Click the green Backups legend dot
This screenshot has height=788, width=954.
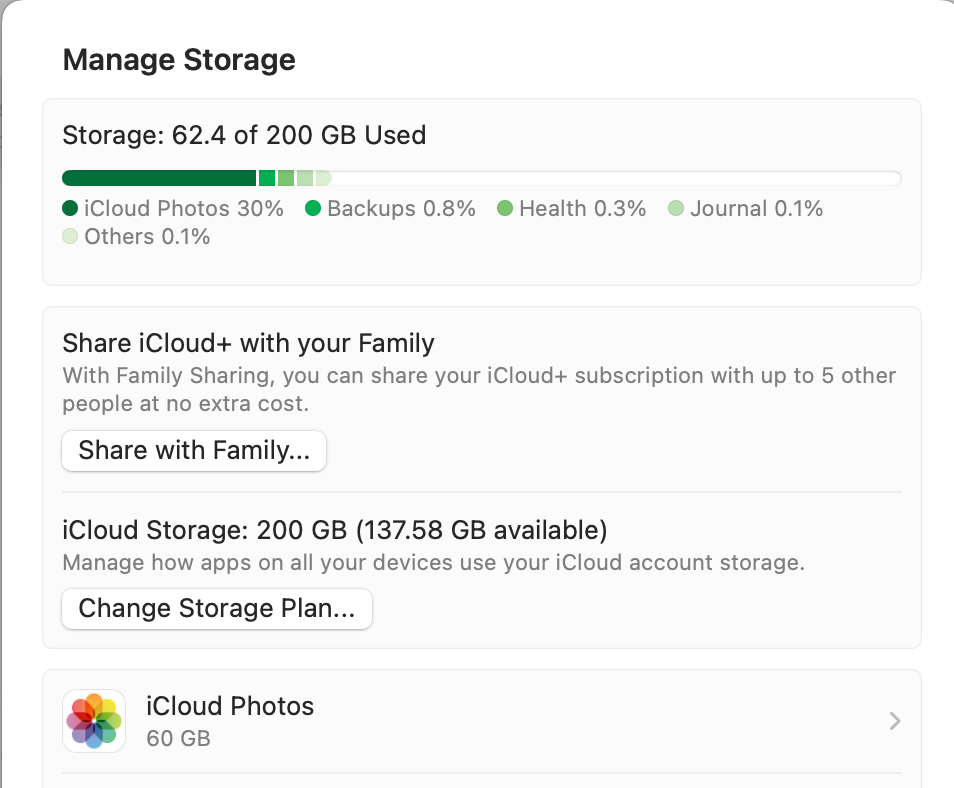click(x=313, y=209)
